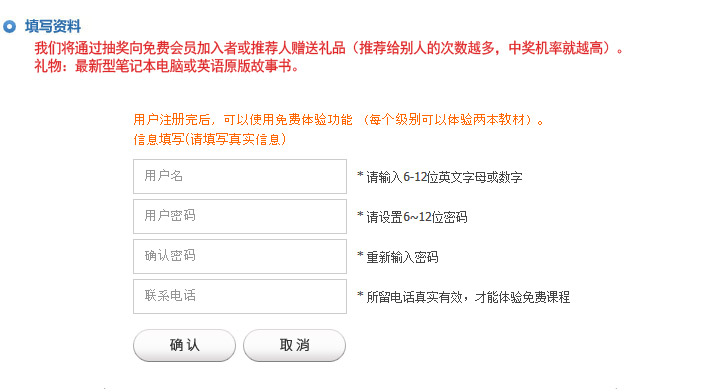The height and width of the screenshot is (392, 717).
Task: Click the asterisk before 重新输入密码
Action: (x=360, y=255)
